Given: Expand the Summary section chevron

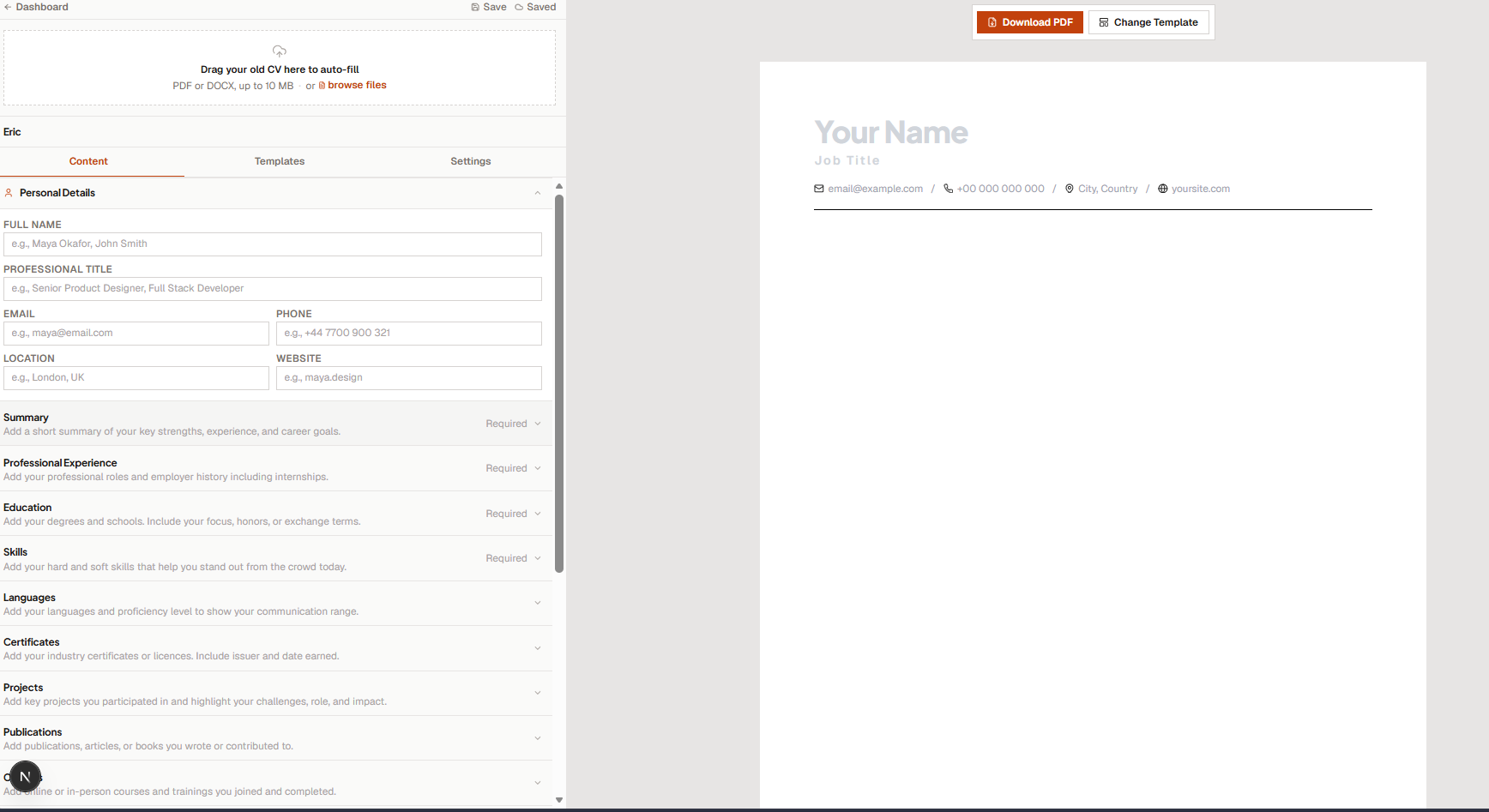Looking at the screenshot, I should click(x=538, y=424).
